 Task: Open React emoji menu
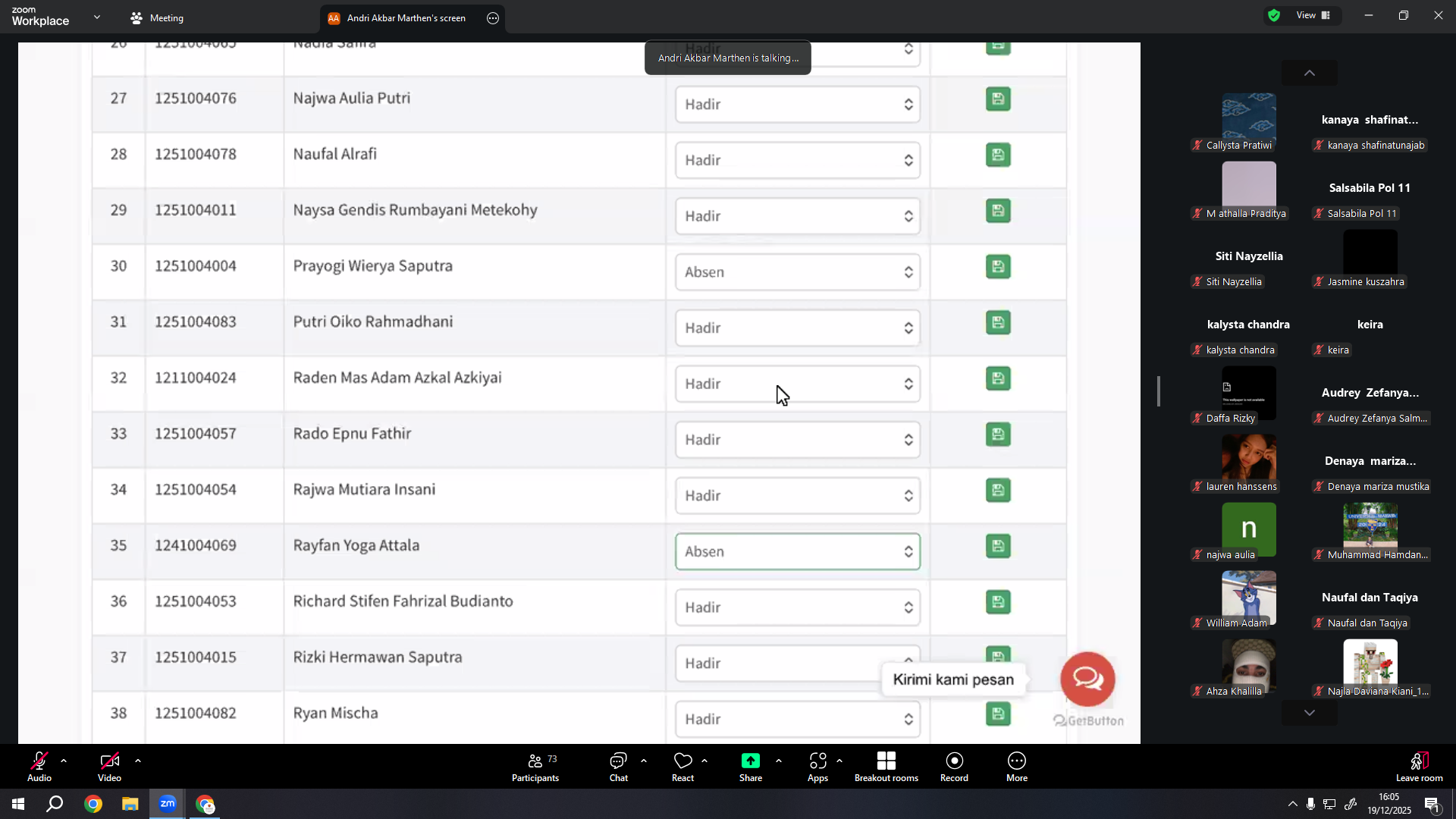(682, 767)
